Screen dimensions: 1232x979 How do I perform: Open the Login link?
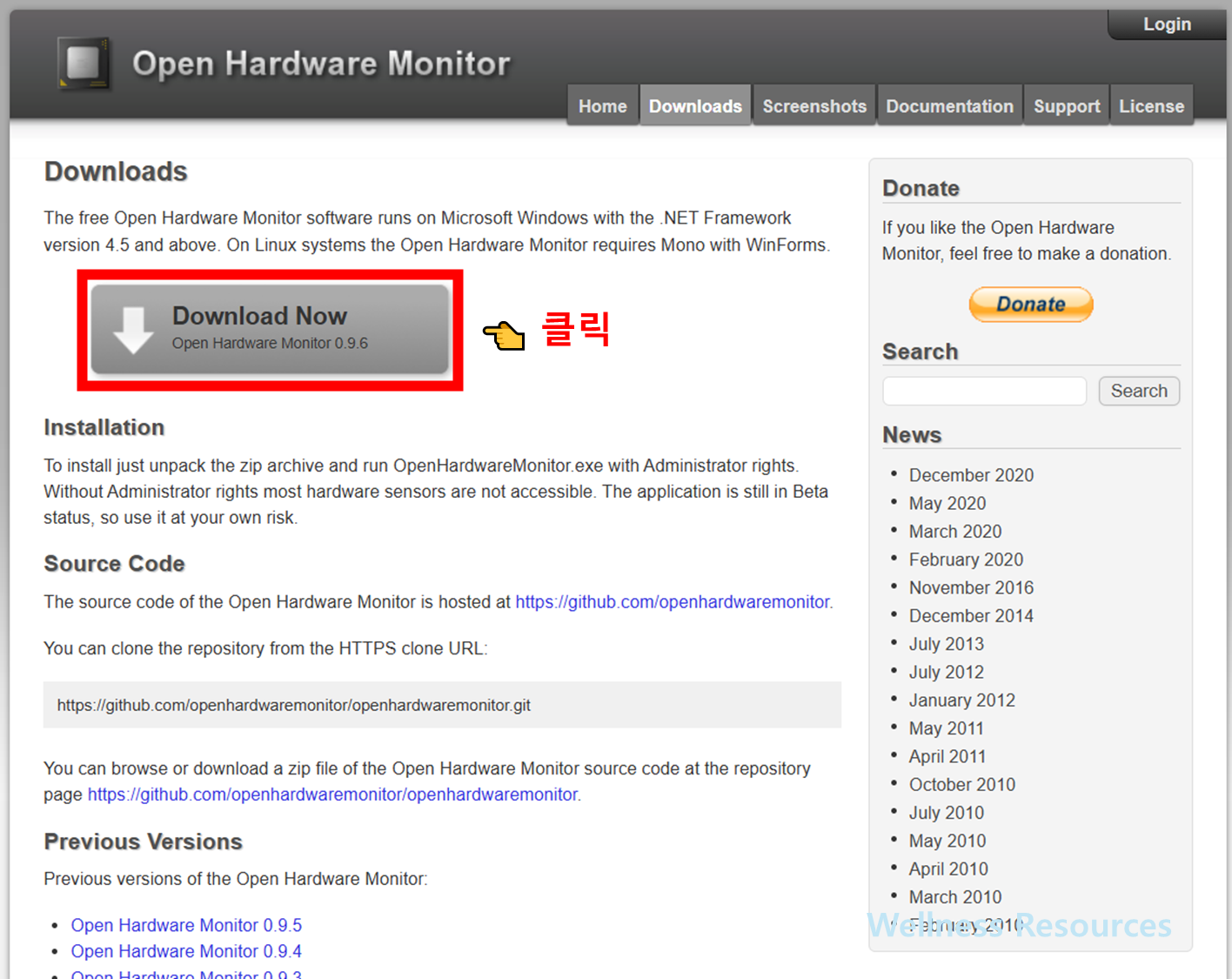click(1167, 24)
